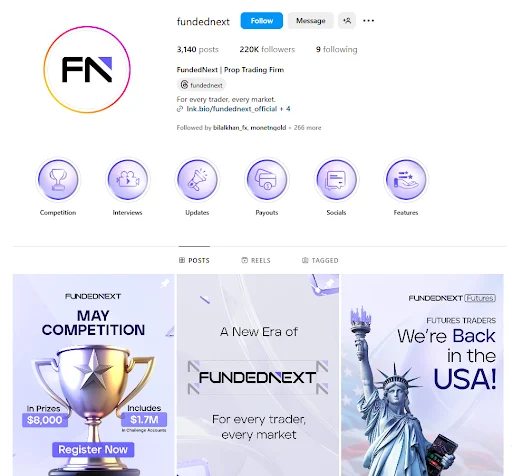Follow the fundednext account
The height and width of the screenshot is (476, 512).
pos(262,21)
